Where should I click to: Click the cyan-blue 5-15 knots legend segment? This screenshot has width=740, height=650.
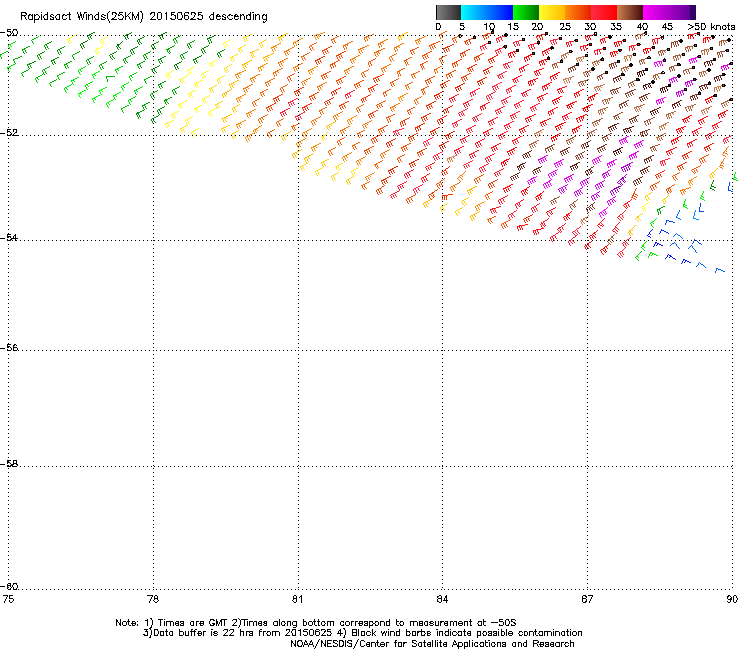click(x=487, y=12)
